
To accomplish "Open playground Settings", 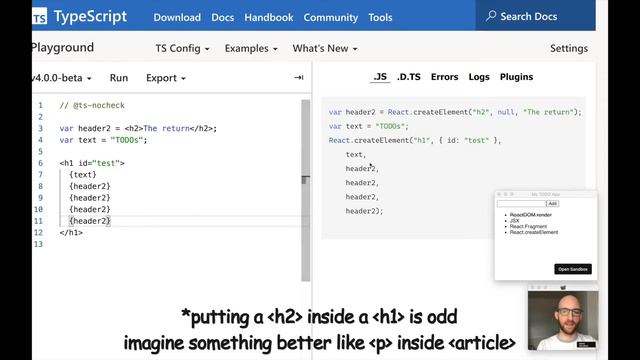I will pyautogui.click(x=569, y=48).
